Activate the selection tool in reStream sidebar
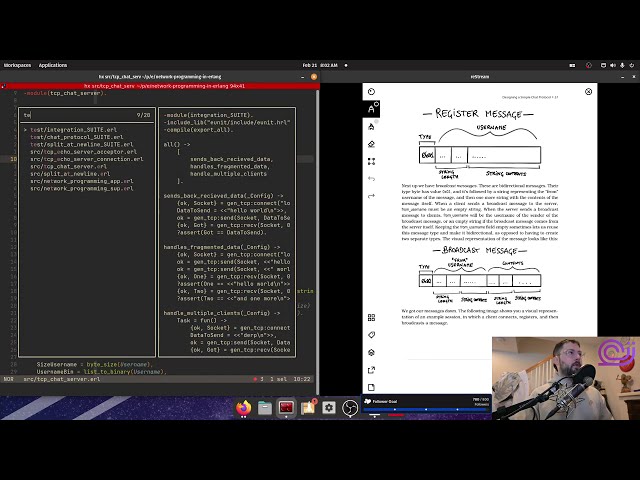 tap(371, 162)
